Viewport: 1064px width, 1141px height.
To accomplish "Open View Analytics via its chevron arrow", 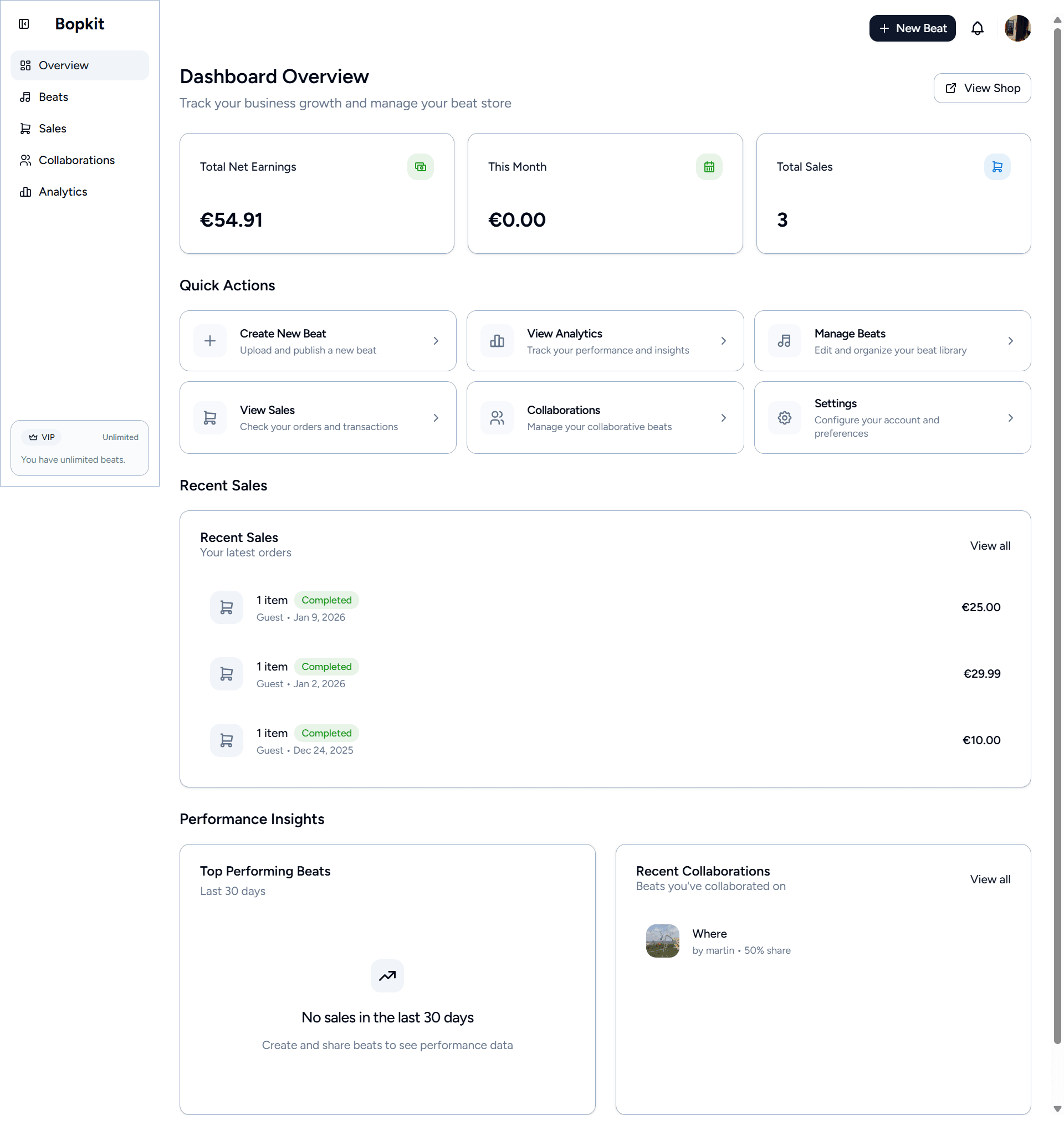I will click(x=724, y=341).
